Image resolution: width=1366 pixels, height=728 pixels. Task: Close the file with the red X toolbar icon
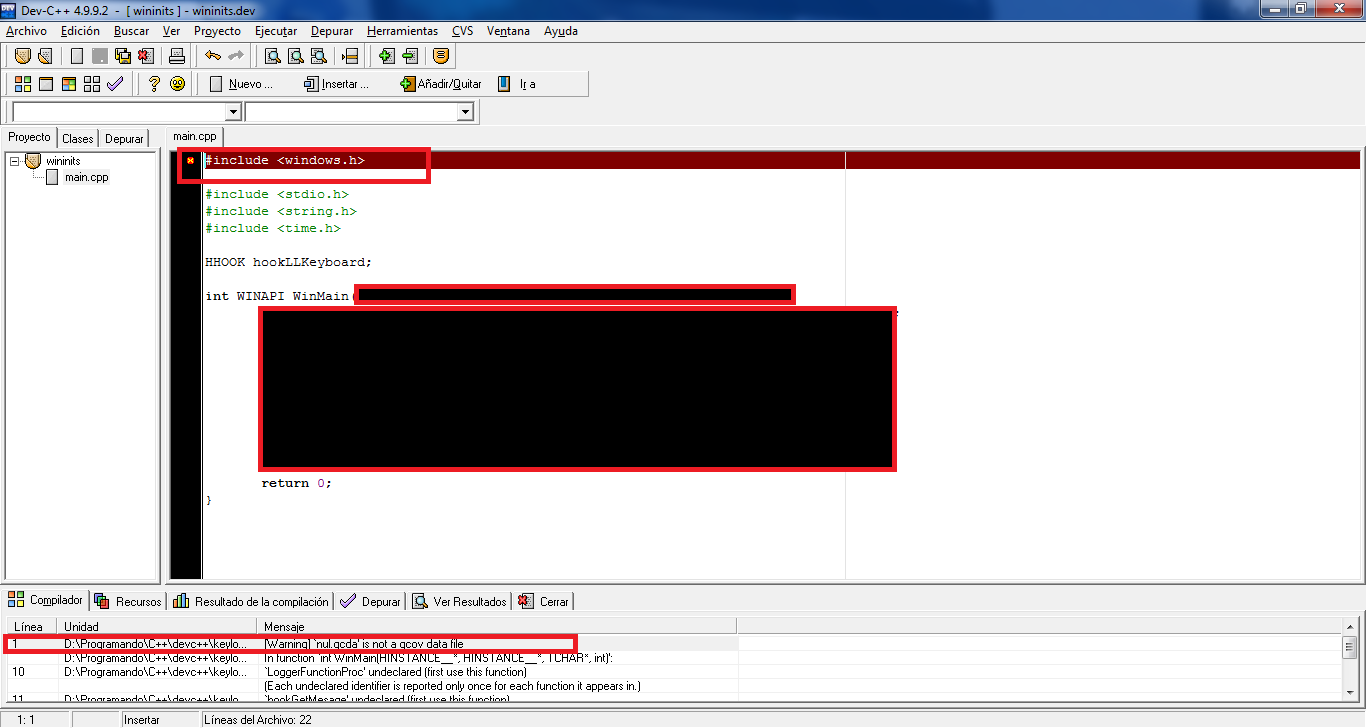146,56
